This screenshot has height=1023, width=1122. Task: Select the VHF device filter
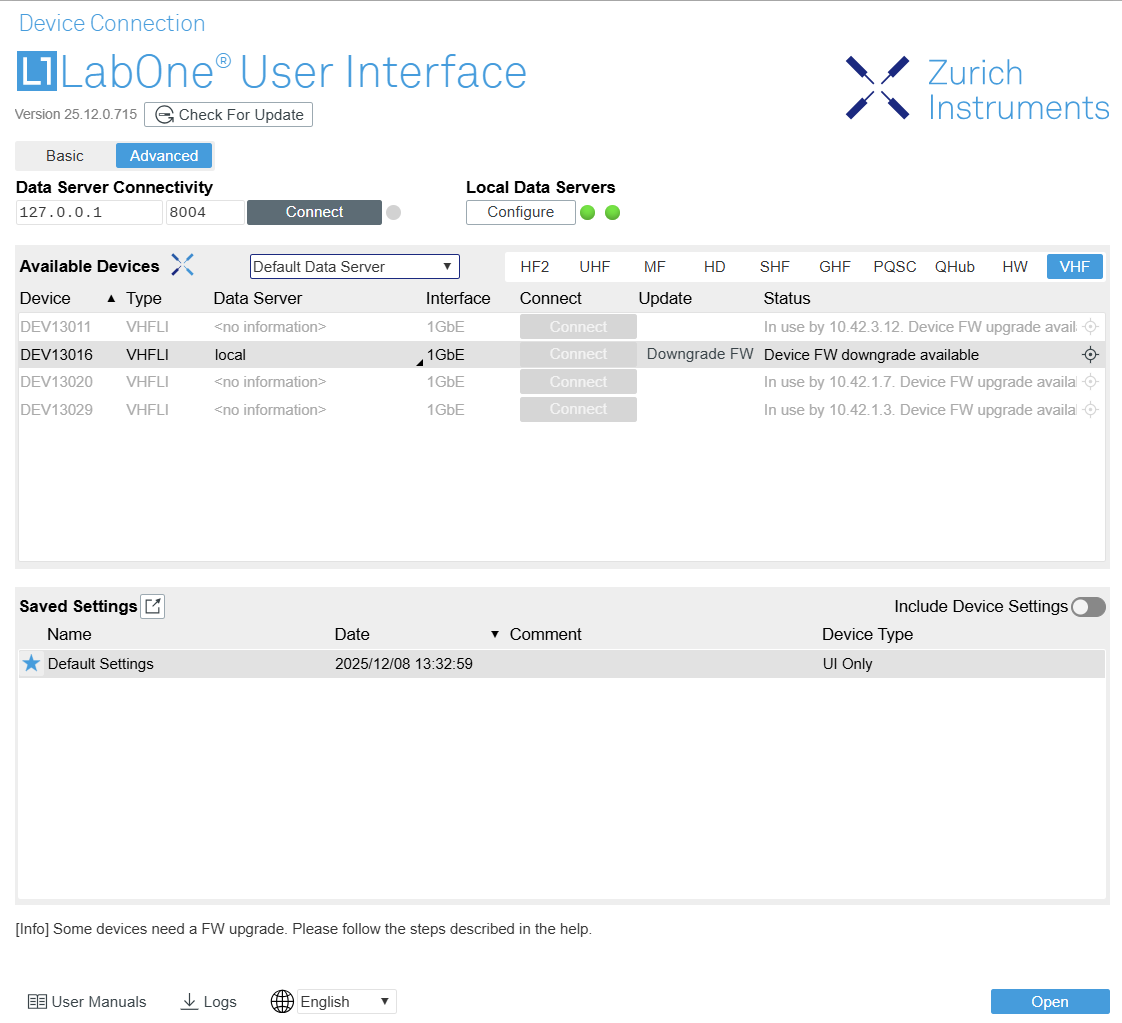click(1074, 267)
